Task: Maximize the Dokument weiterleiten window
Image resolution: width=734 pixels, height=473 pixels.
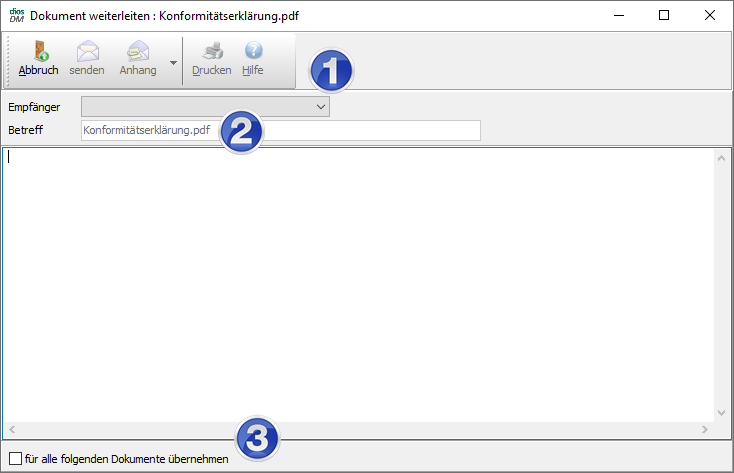Action: 664,15
